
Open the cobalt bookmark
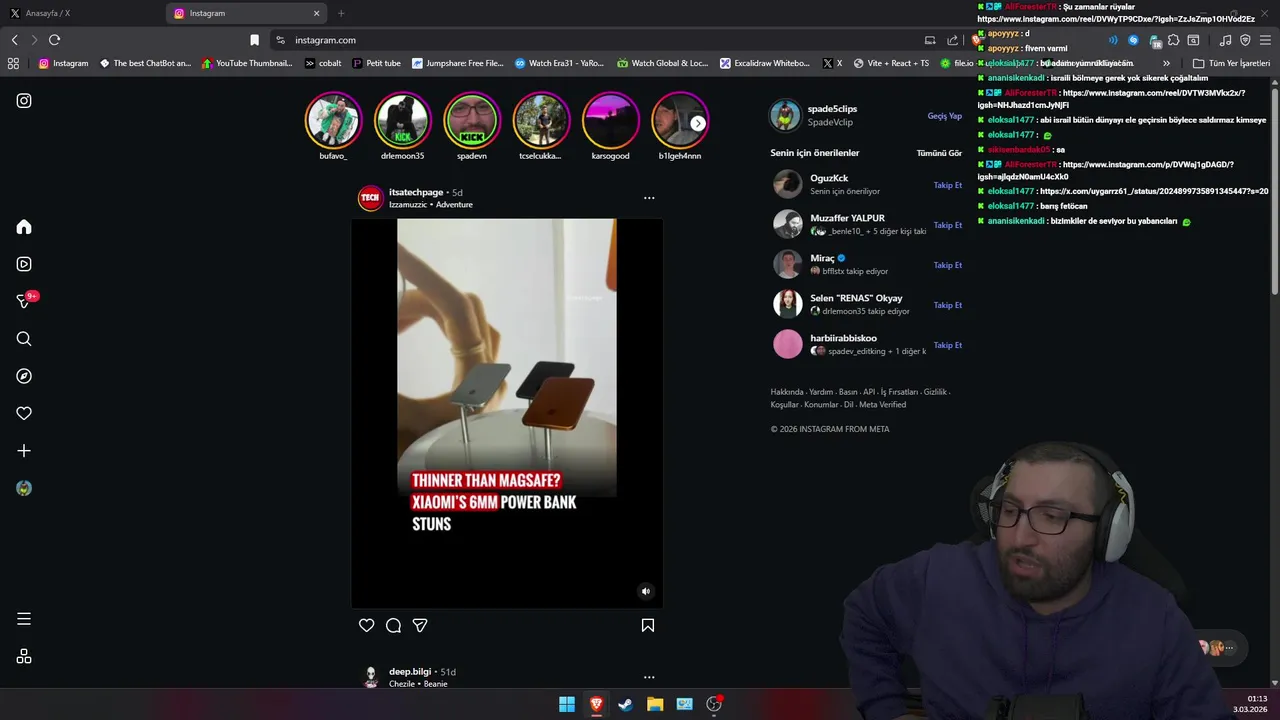pos(323,63)
